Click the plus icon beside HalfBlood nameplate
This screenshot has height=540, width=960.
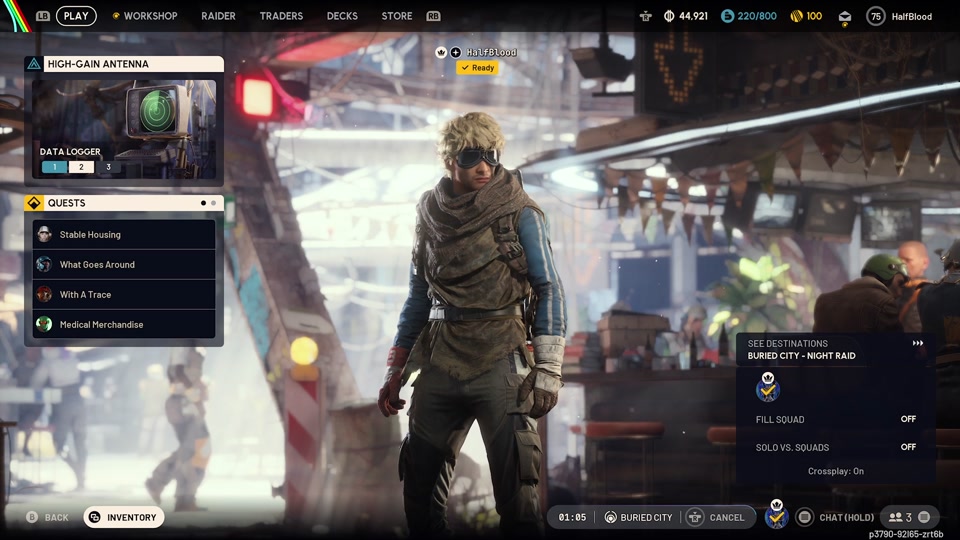coord(456,52)
